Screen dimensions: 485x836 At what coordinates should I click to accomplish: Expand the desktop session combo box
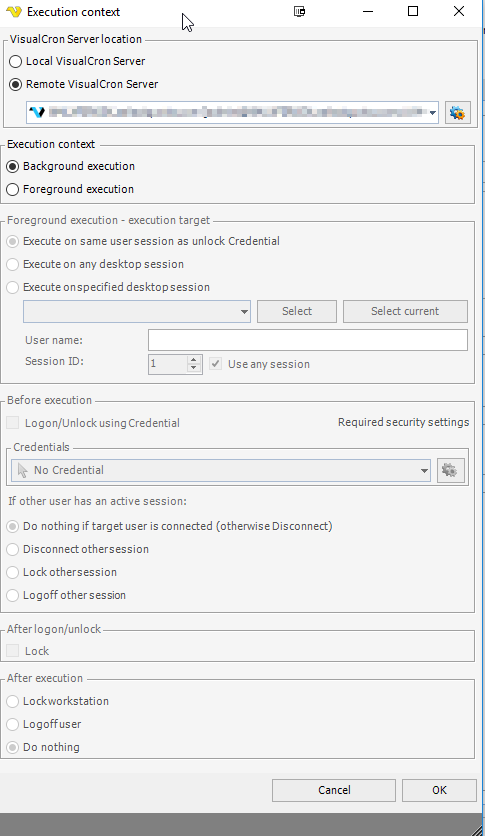coord(244,311)
